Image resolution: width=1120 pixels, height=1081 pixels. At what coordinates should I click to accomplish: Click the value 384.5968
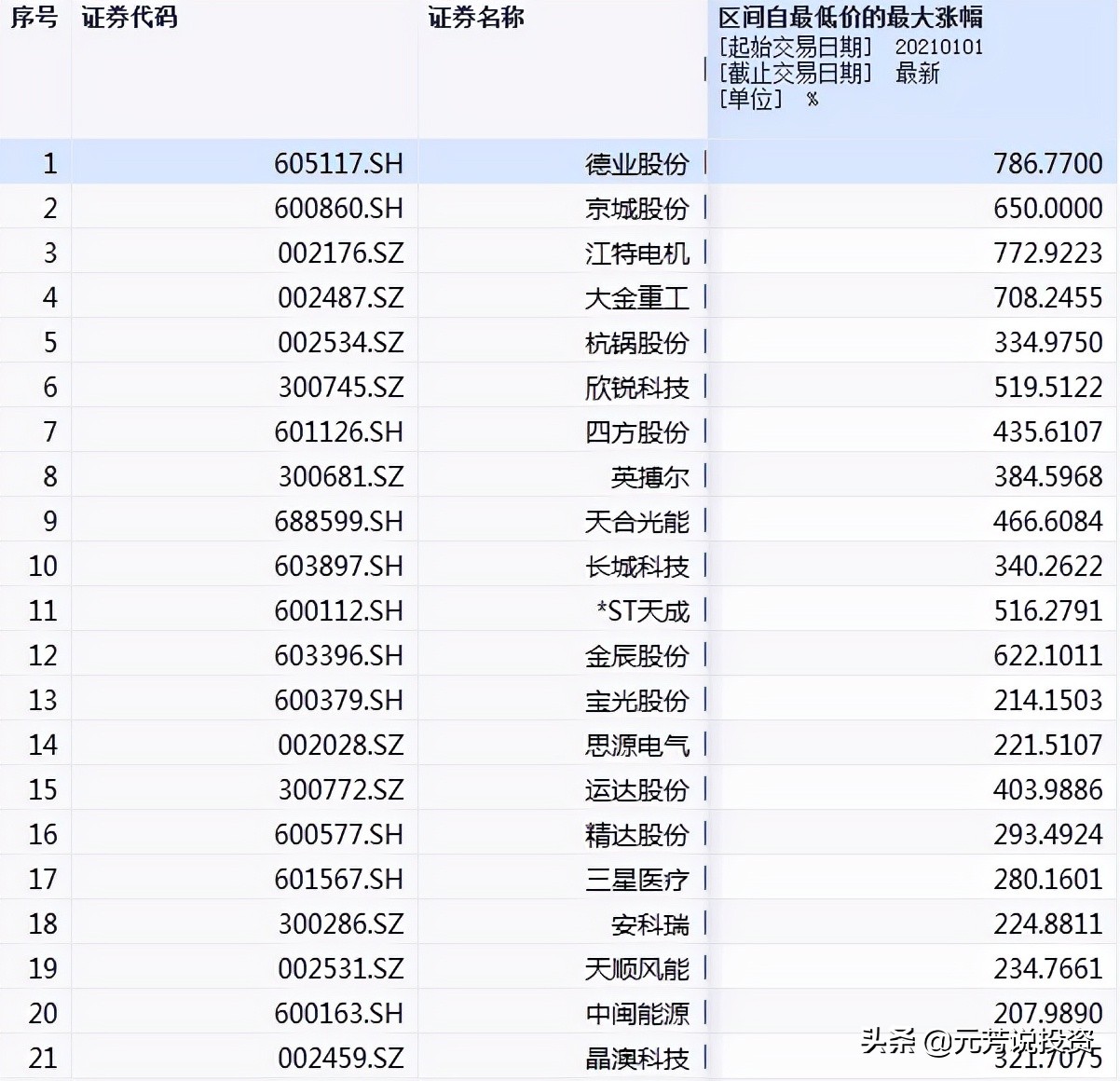point(1048,477)
